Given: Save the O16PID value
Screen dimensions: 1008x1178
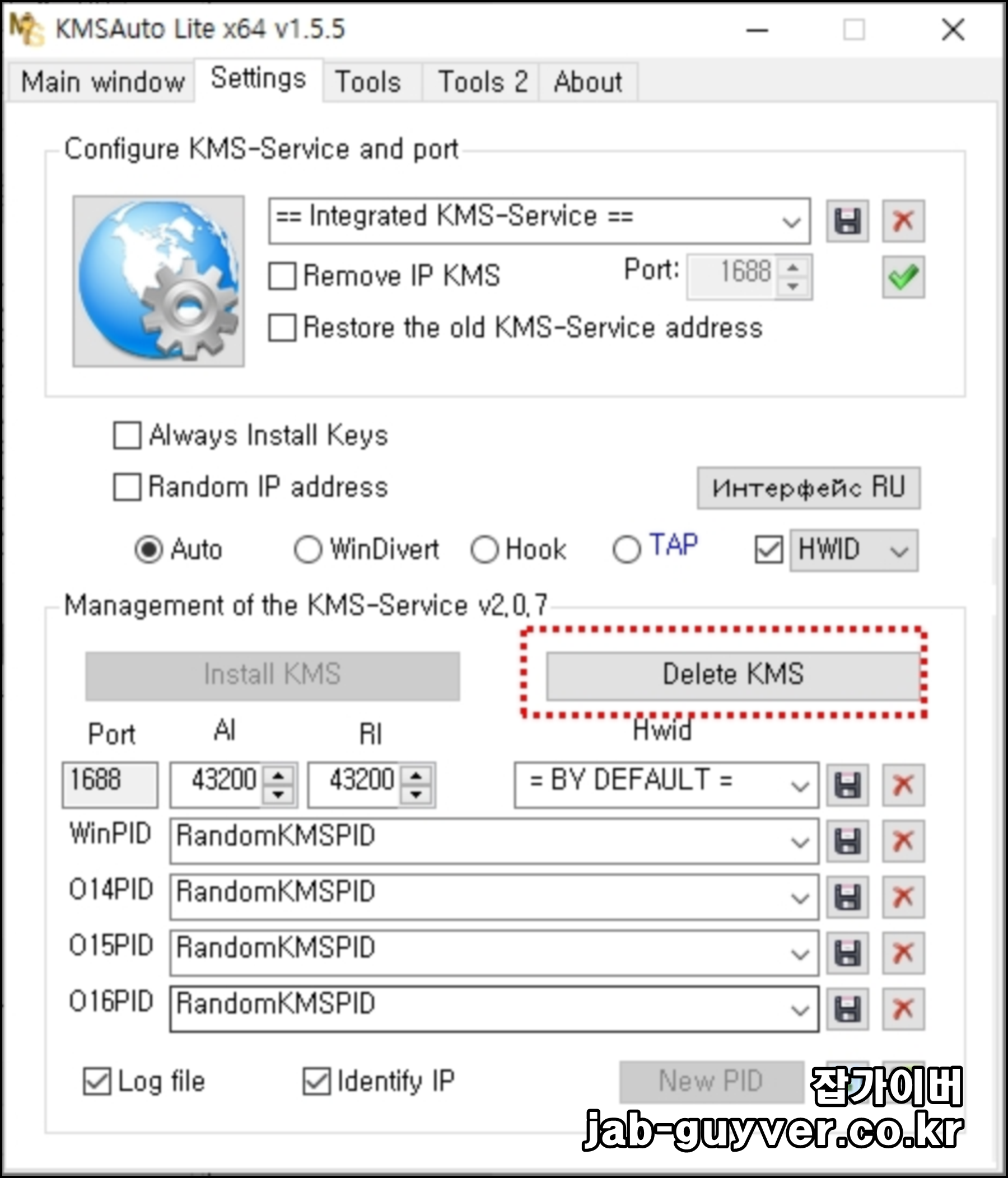Looking at the screenshot, I should [x=847, y=1009].
